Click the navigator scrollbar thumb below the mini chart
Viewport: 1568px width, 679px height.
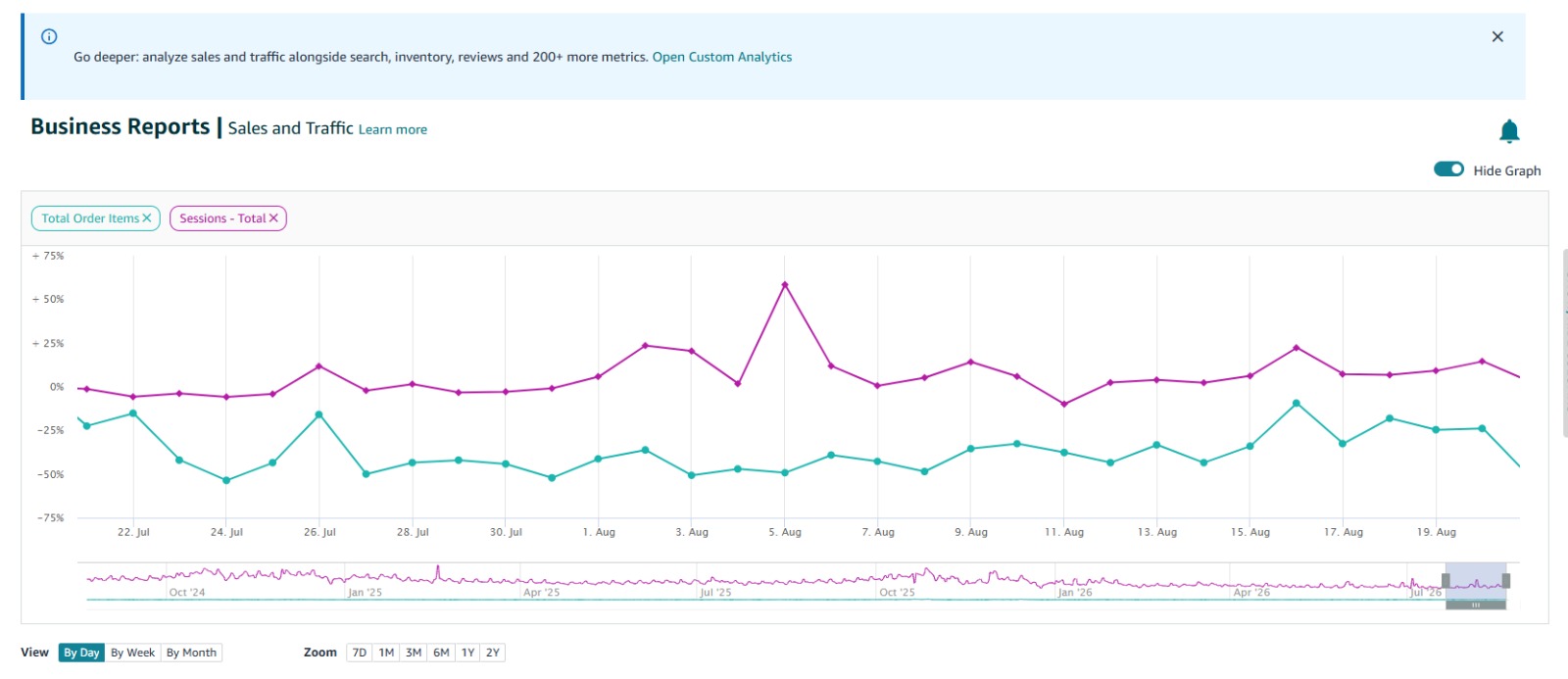pyautogui.click(x=1476, y=606)
